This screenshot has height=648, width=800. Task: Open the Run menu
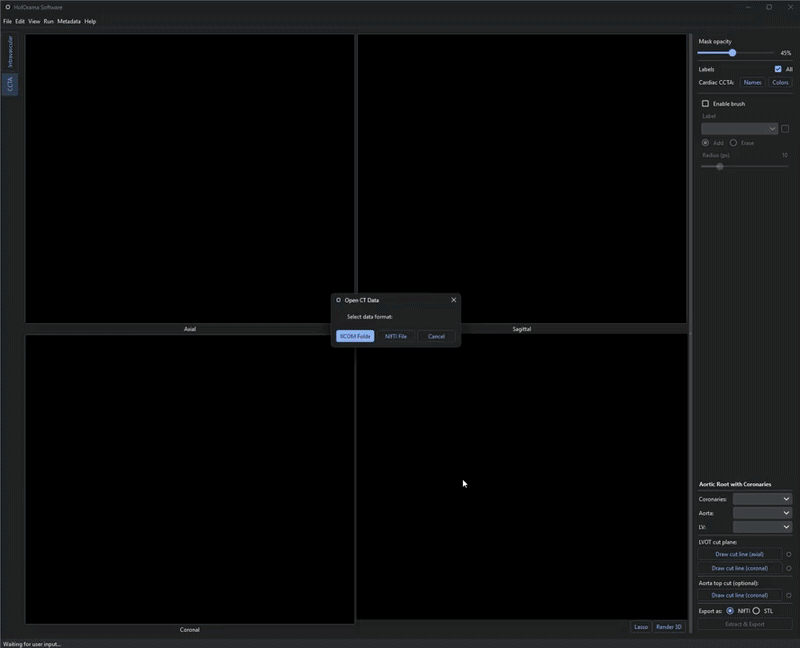48,21
